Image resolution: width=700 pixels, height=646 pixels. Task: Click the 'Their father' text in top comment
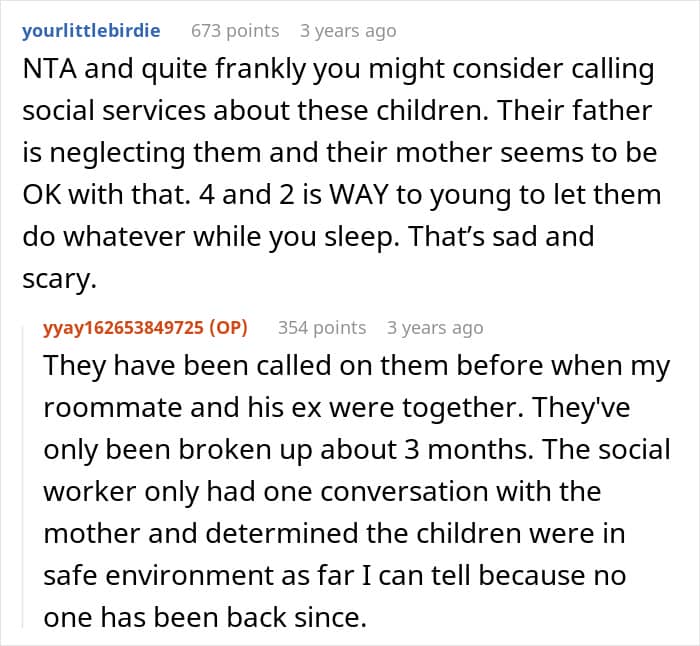tap(575, 111)
